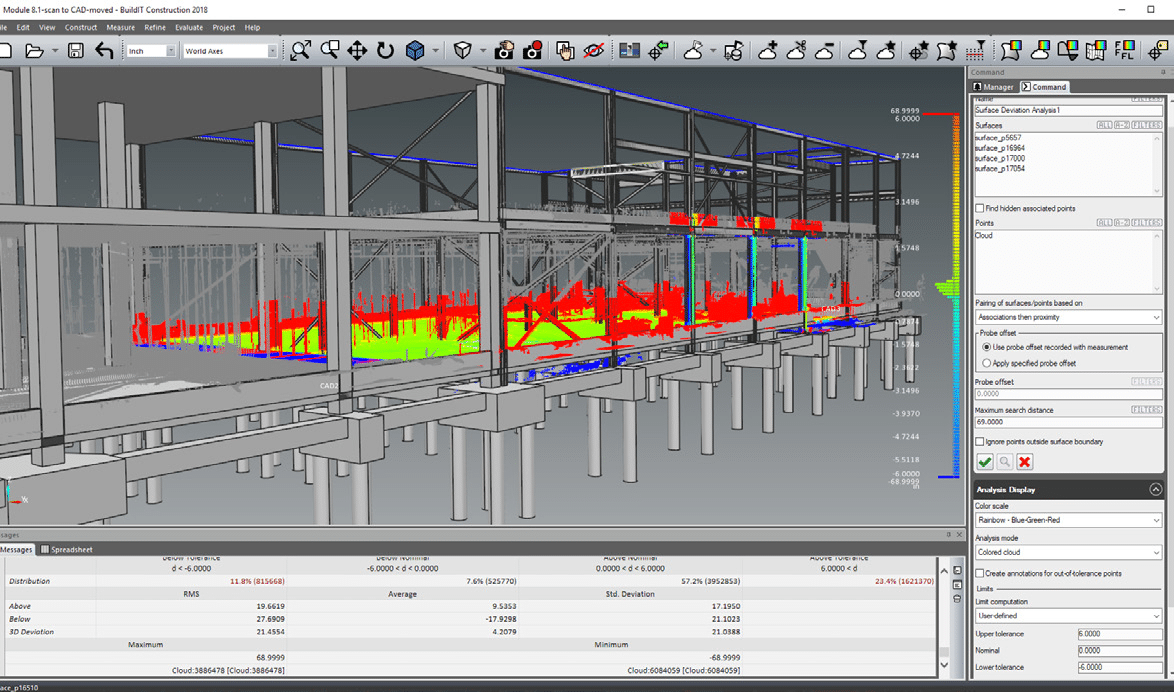Cancel the command with the red X
1174x692 pixels.
[x=1024, y=461]
